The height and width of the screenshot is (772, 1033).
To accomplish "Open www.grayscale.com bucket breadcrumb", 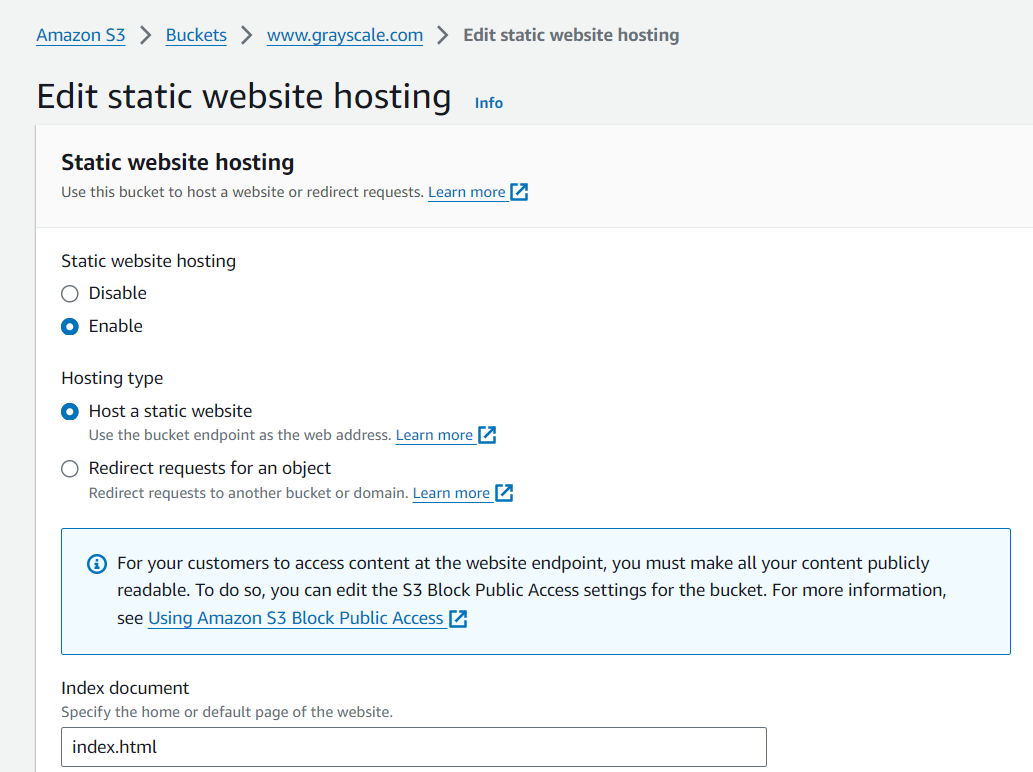I will [x=345, y=35].
